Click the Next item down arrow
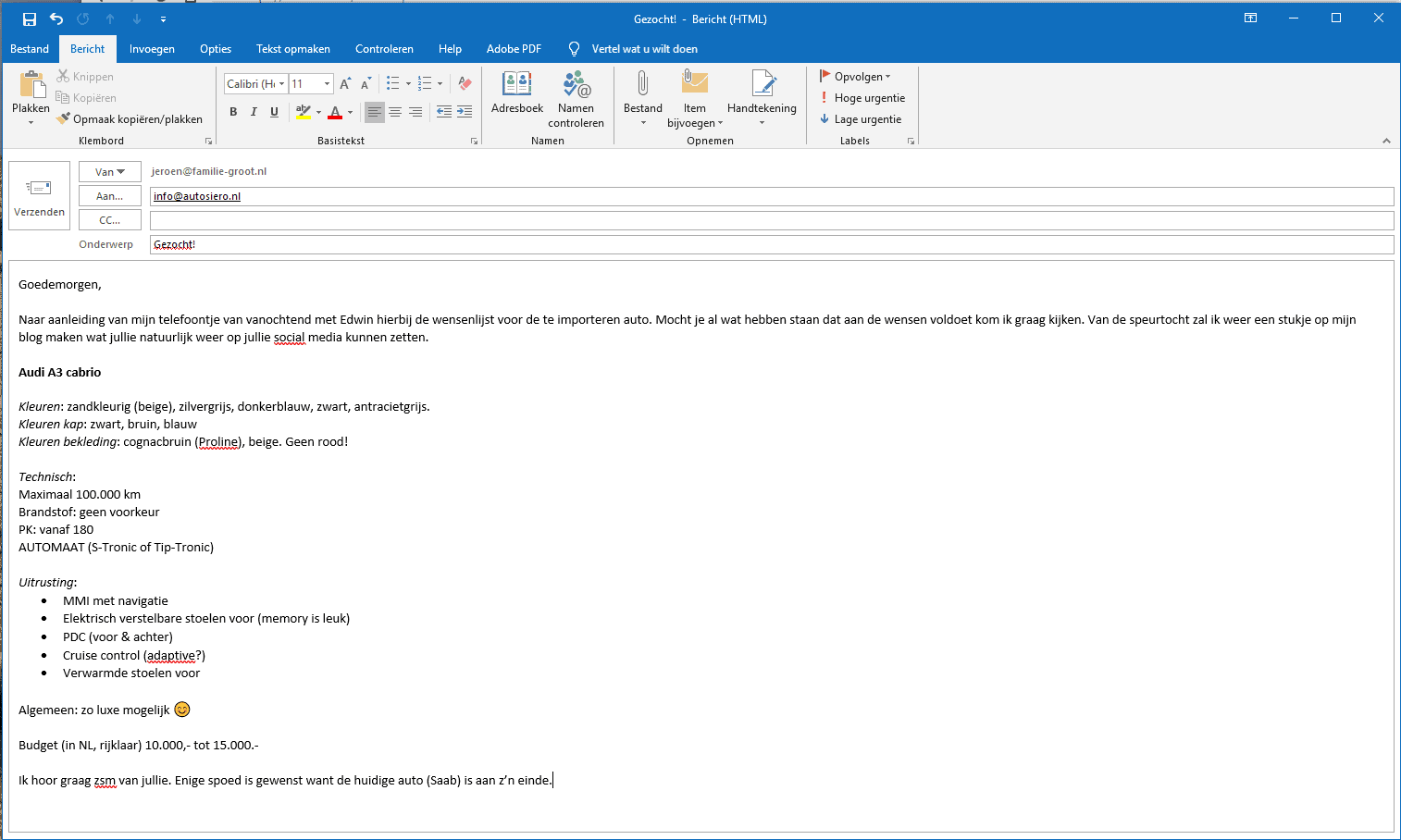The image size is (1401, 840). (x=137, y=19)
